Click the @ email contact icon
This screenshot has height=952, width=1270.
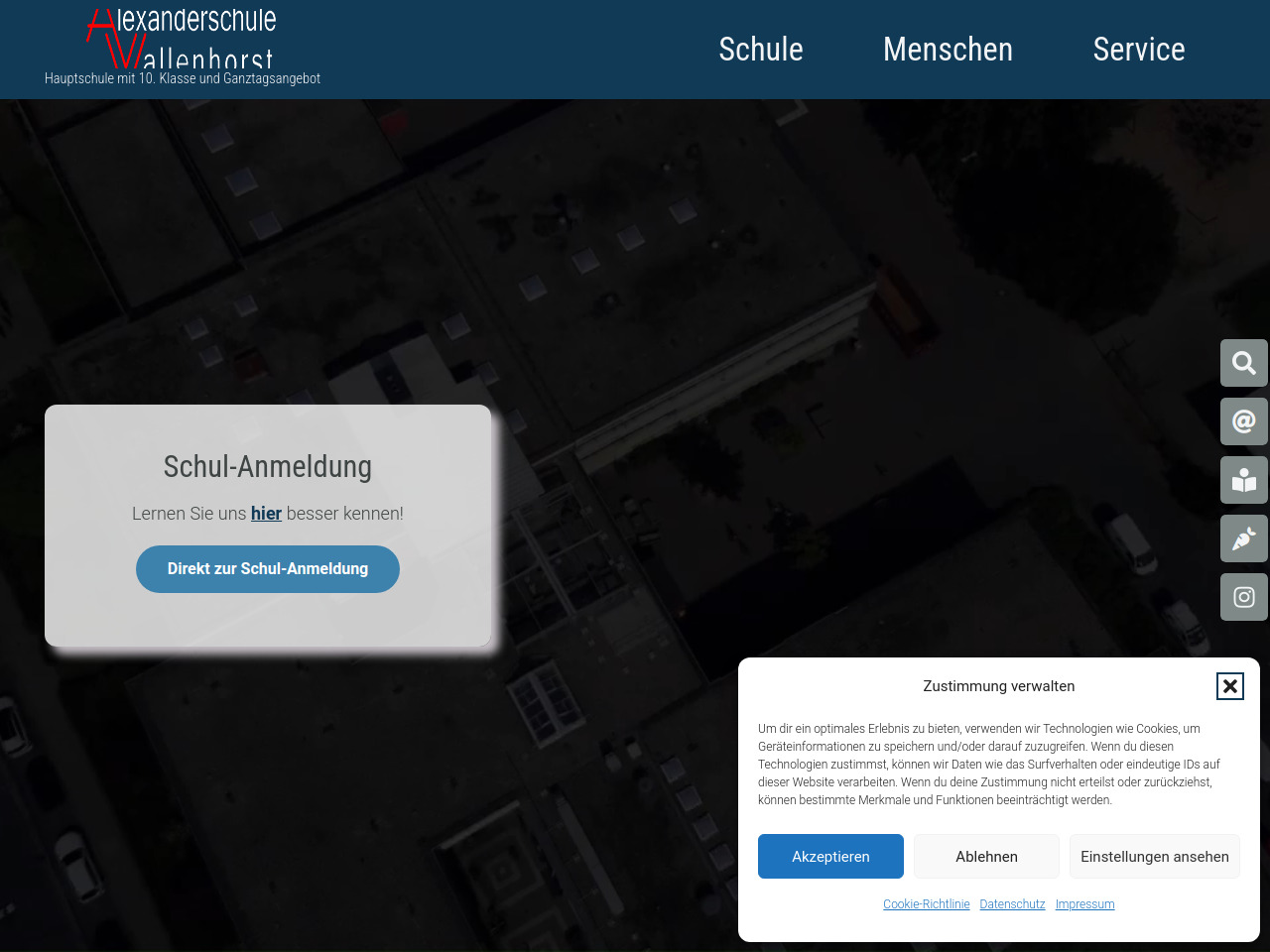click(1243, 421)
